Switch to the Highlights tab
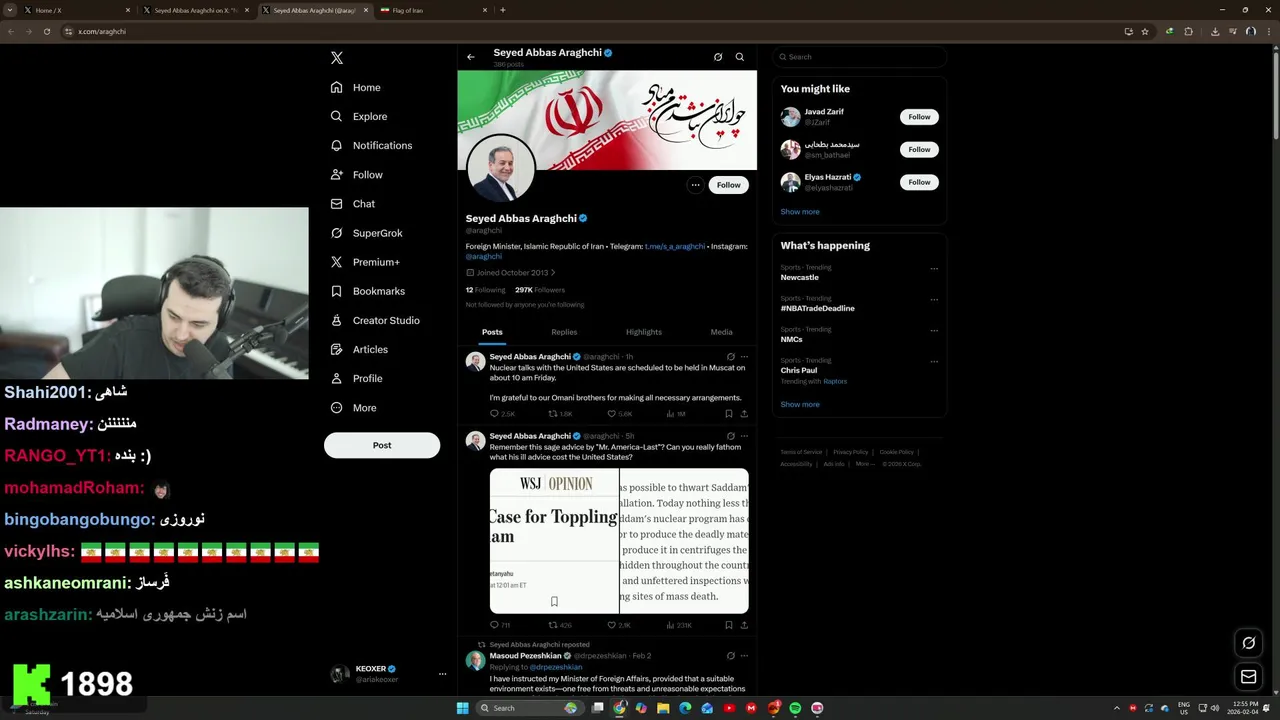This screenshot has width=1280, height=720. tap(644, 332)
